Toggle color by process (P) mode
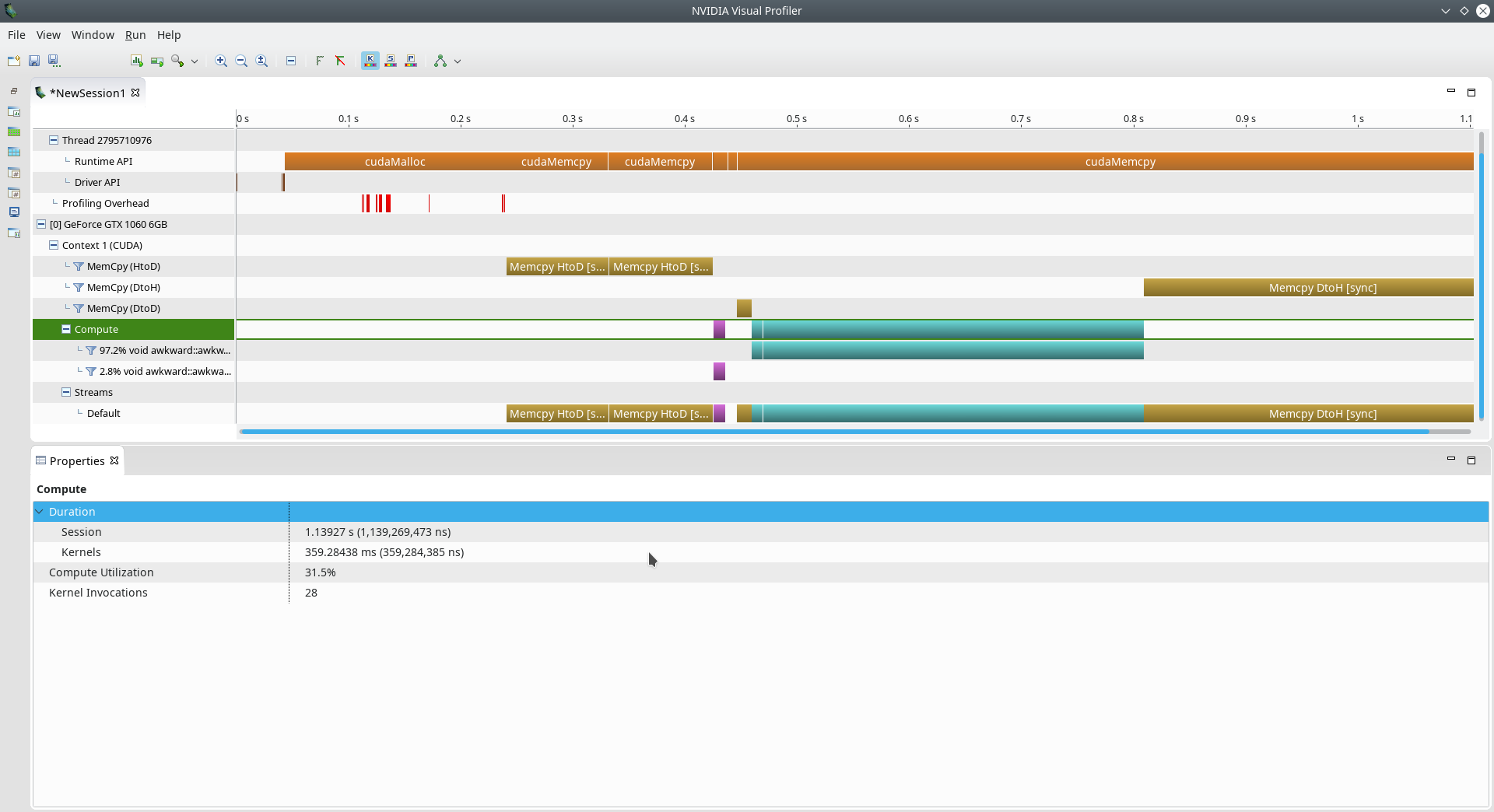Viewport: 1494px width, 812px height. pos(411,61)
